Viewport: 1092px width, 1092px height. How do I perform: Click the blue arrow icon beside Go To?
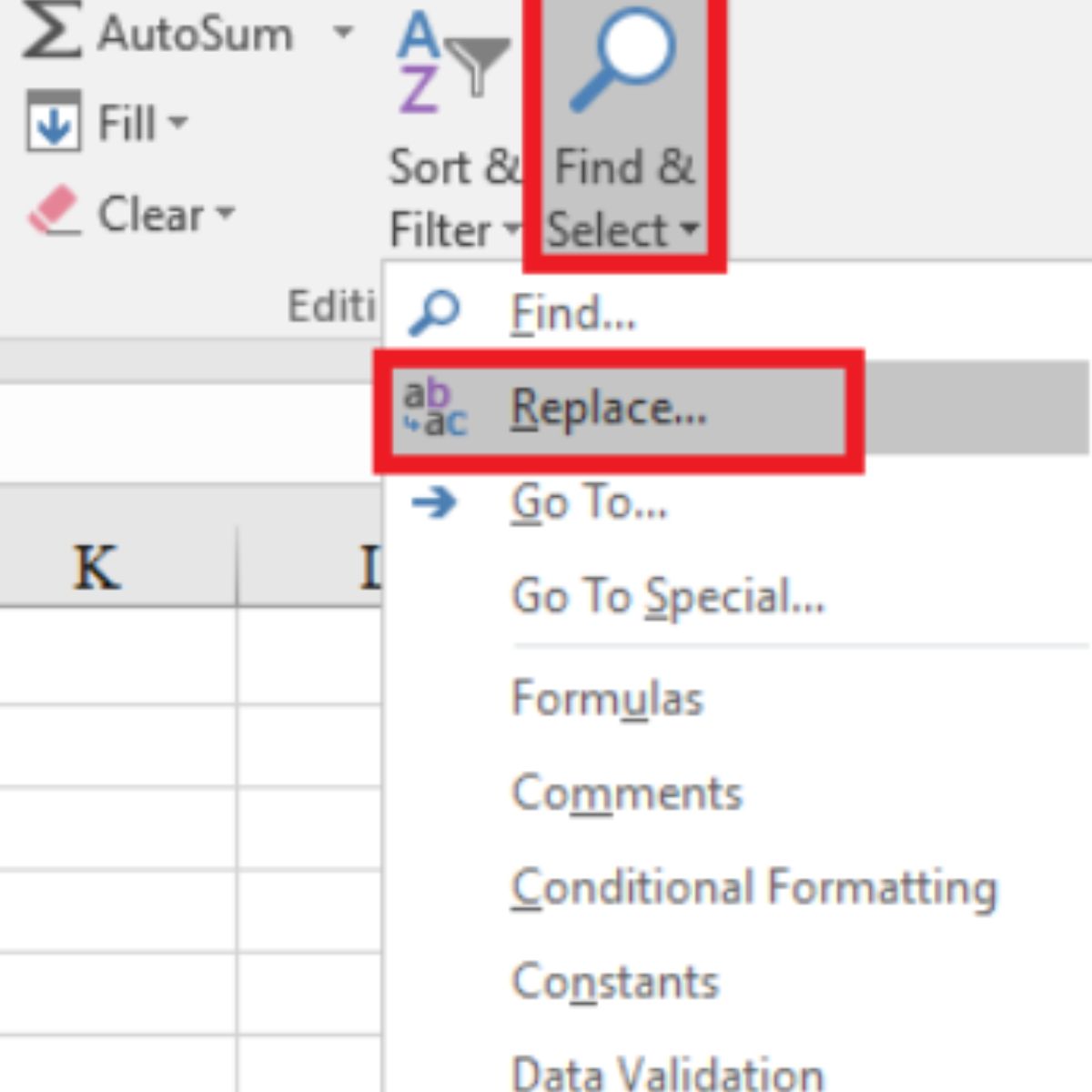[x=435, y=501]
